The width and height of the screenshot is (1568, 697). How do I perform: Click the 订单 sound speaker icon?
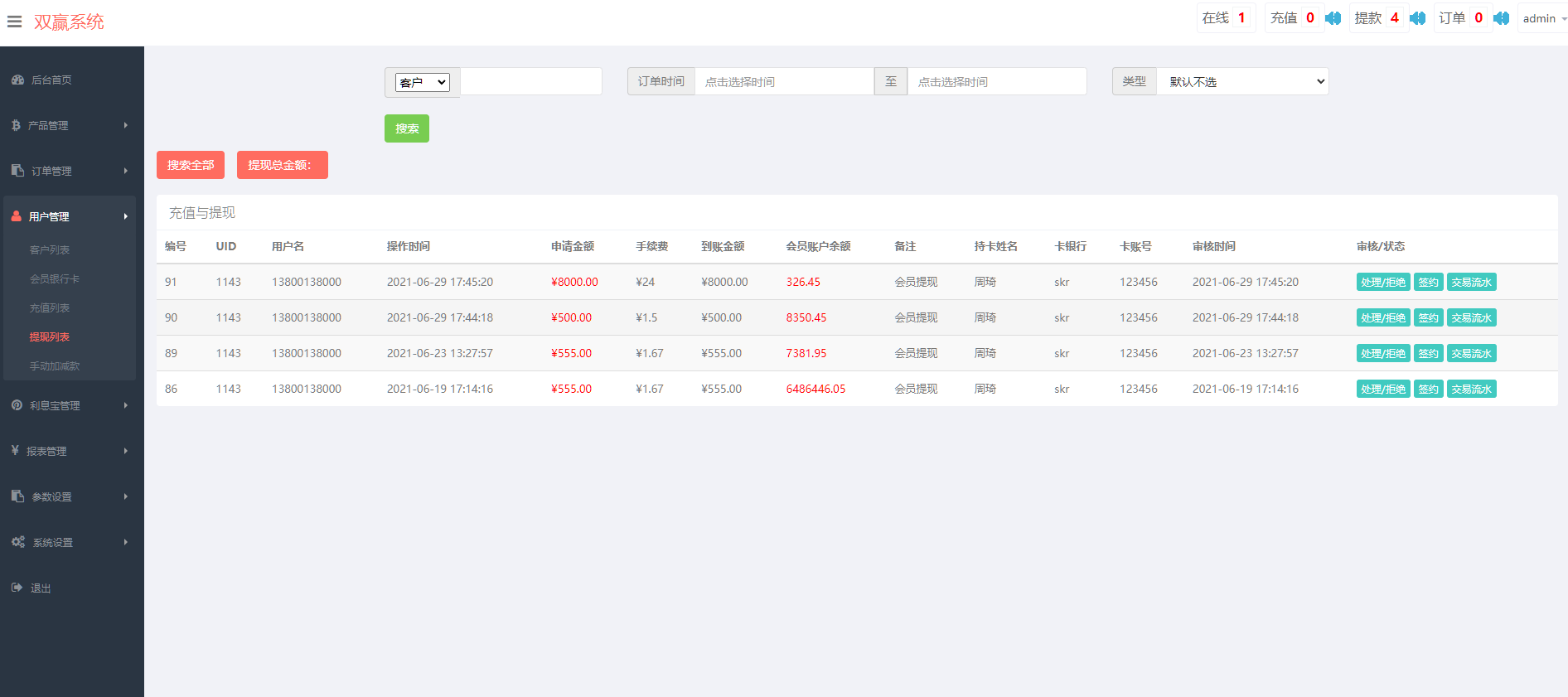[x=1501, y=18]
